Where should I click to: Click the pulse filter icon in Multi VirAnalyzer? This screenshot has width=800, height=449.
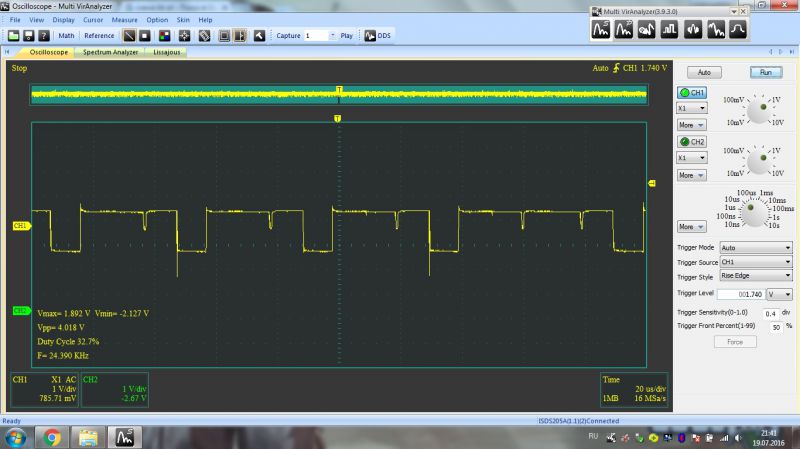tap(738, 30)
